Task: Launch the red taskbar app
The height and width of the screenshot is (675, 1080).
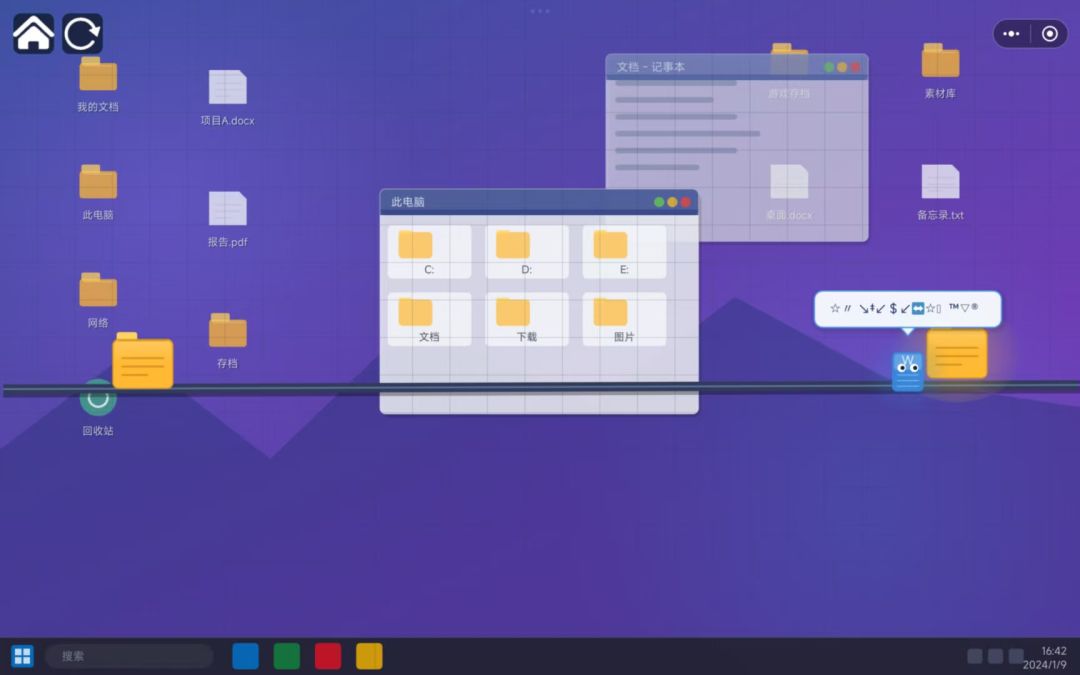Action: (x=328, y=656)
